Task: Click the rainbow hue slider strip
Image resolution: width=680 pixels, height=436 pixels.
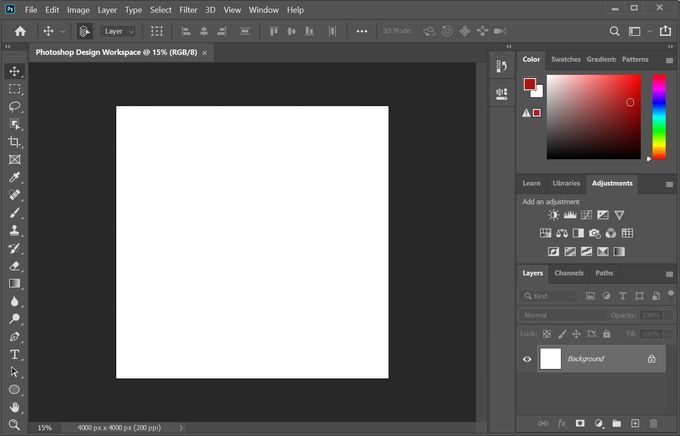Action: [x=659, y=117]
